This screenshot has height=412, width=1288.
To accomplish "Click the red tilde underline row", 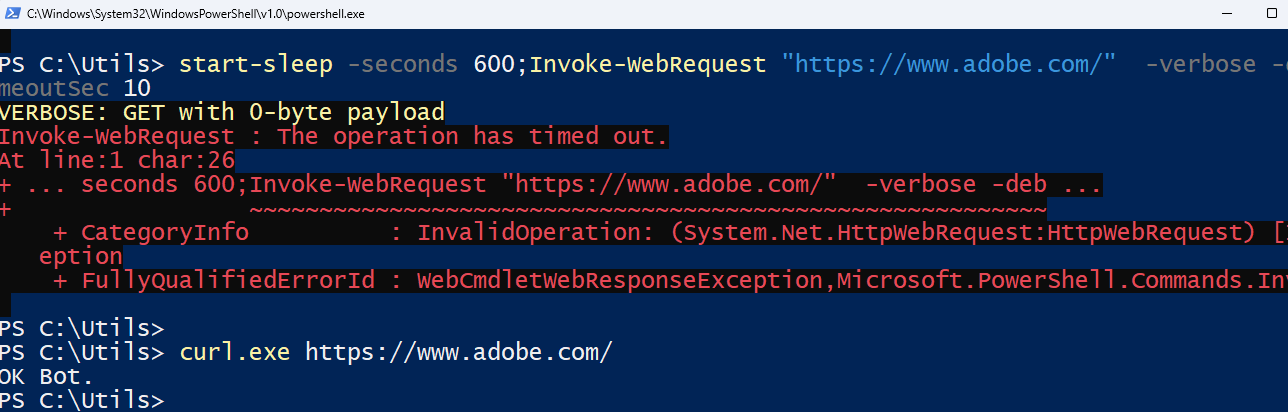I will (647, 208).
